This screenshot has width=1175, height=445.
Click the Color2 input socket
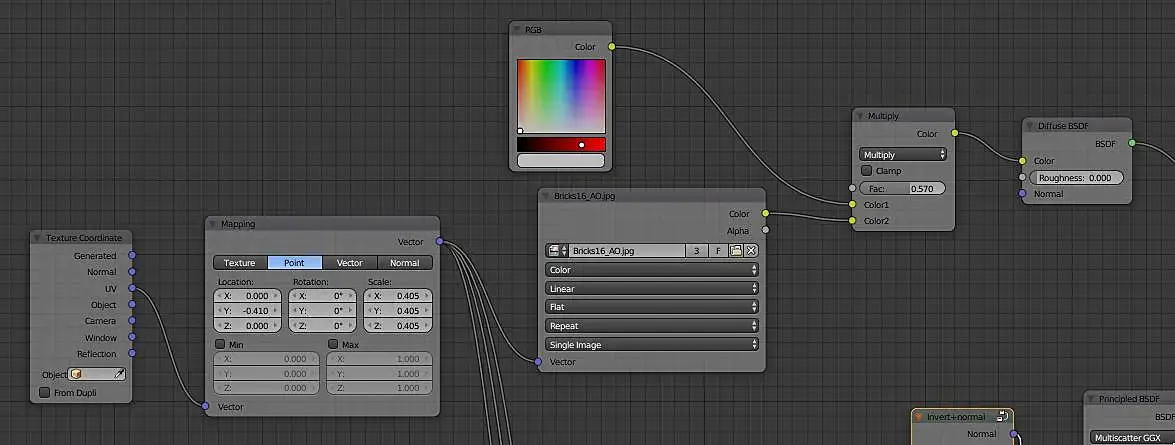852,220
